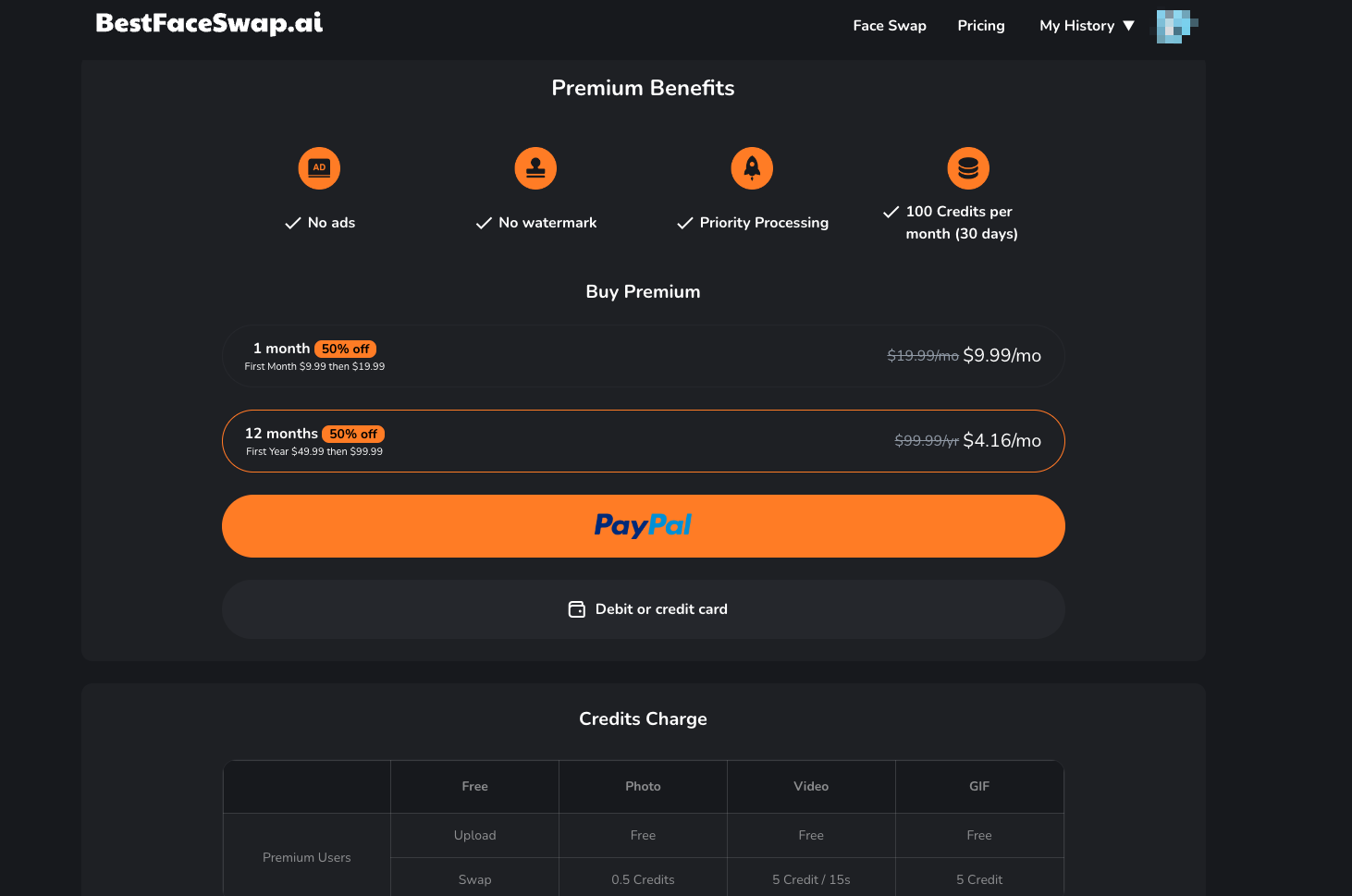The height and width of the screenshot is (896, 1352).
Task: Click the 50% off badge on 1 month
Action: [x=345, y=349]
